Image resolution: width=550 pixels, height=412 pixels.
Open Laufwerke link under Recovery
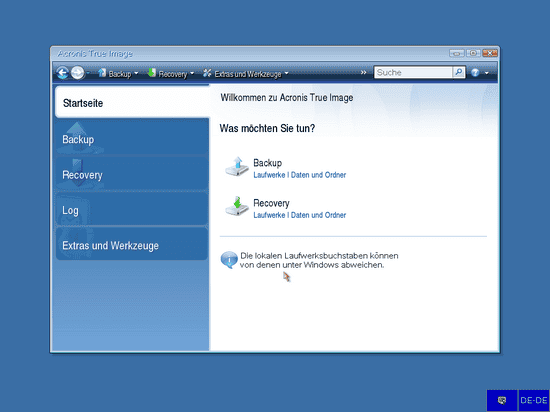tap(269, 215)
